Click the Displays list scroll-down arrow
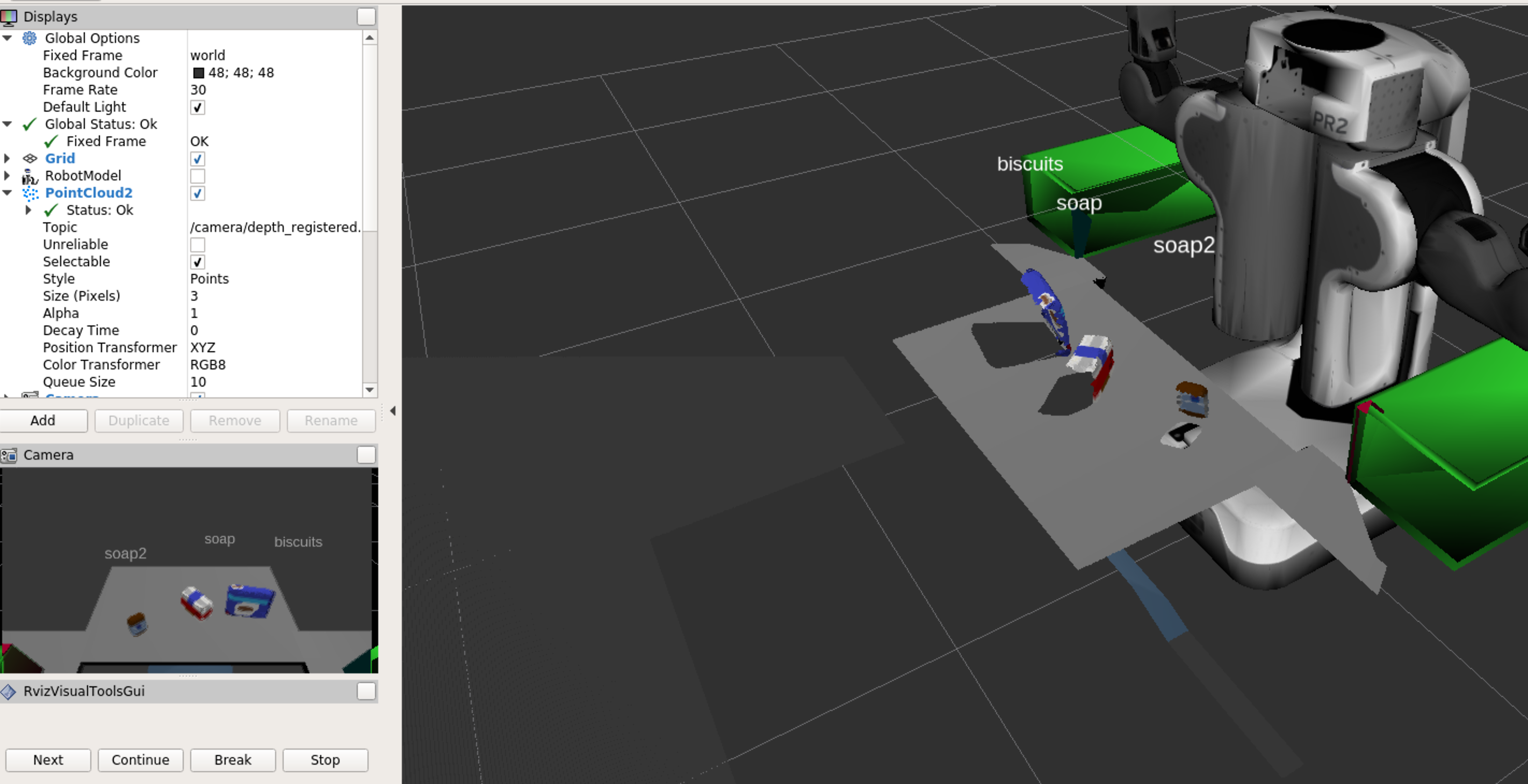The width and height of the screenshot is (1528, 784). (370, 390)
